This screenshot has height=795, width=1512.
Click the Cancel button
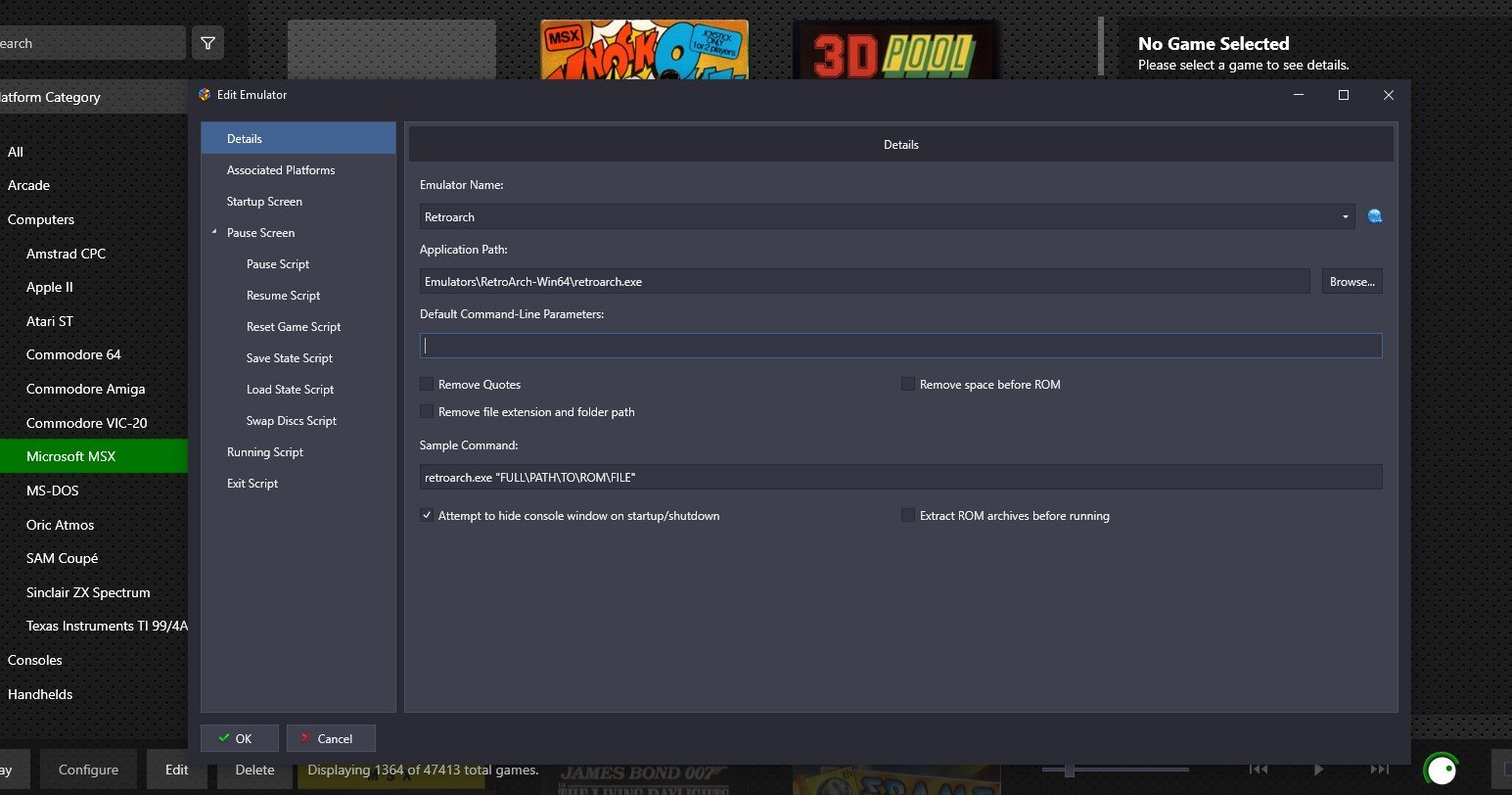coord(331,738)
